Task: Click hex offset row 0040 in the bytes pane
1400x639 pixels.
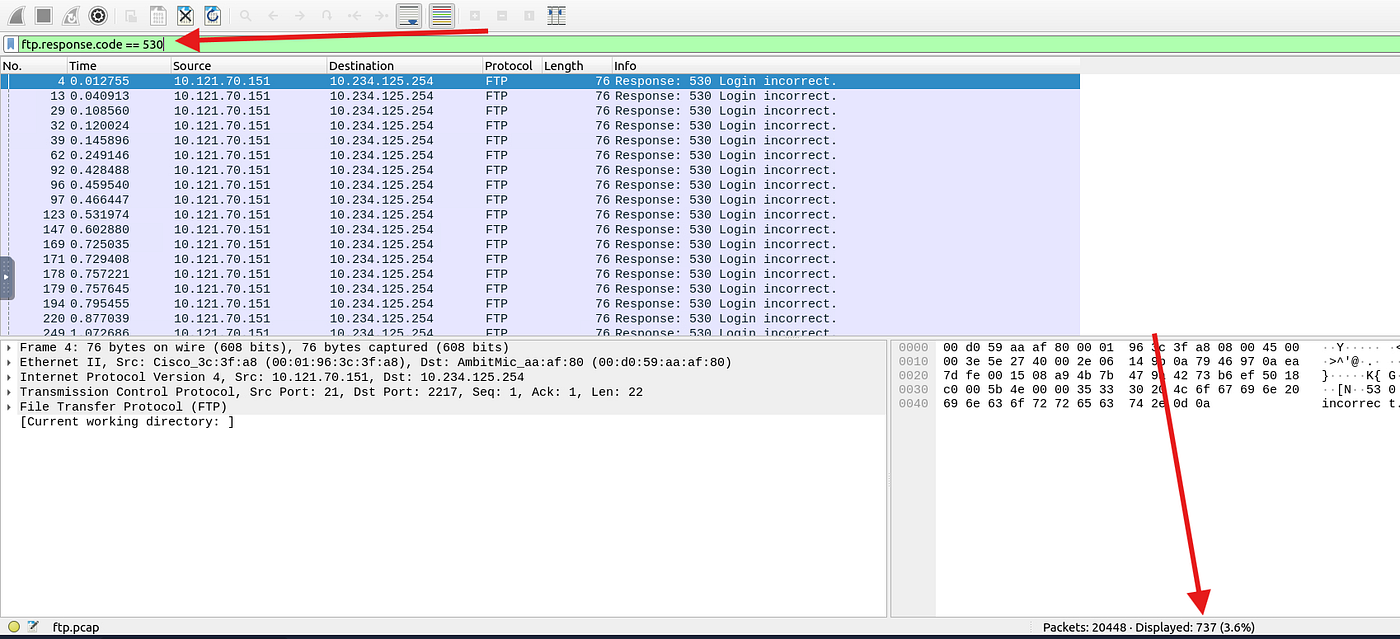Action: 913,404
